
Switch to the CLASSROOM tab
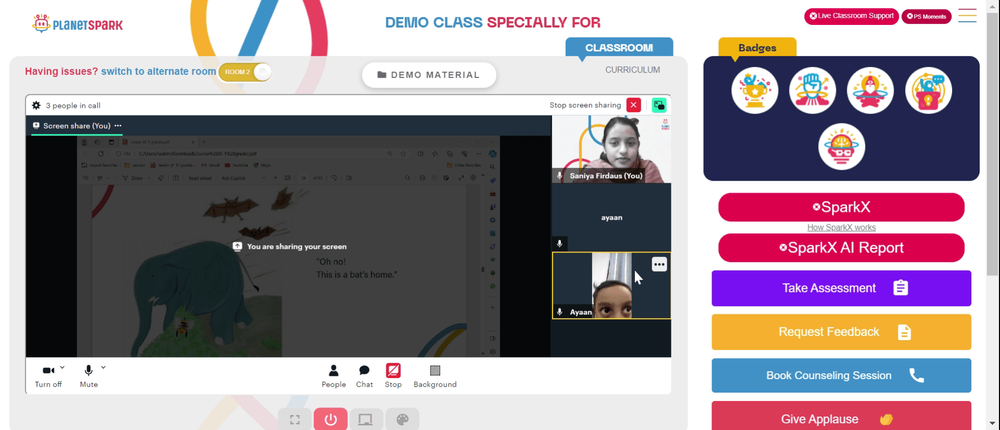(619, 48)
